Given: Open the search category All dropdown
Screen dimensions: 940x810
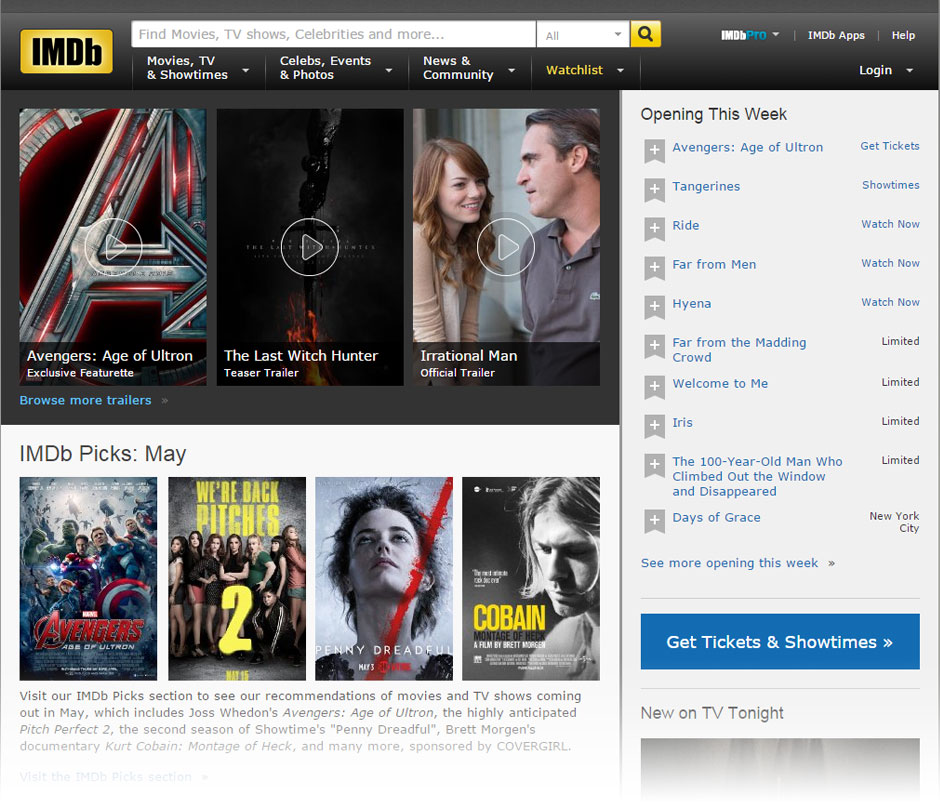Looking at the screenshot, I should point(583,34).
